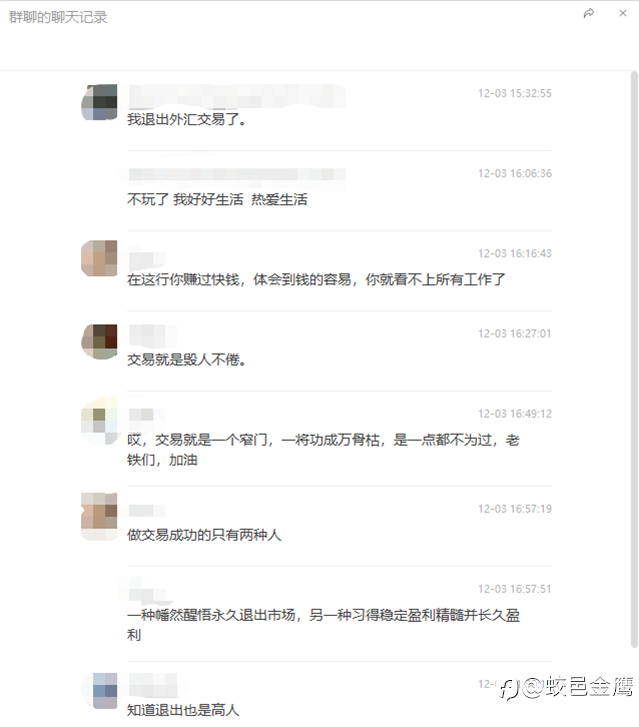Select the message 做交易成功的只有两种人
The width and height of the screenshot is (639, 727).
click(x=204, y=535)
